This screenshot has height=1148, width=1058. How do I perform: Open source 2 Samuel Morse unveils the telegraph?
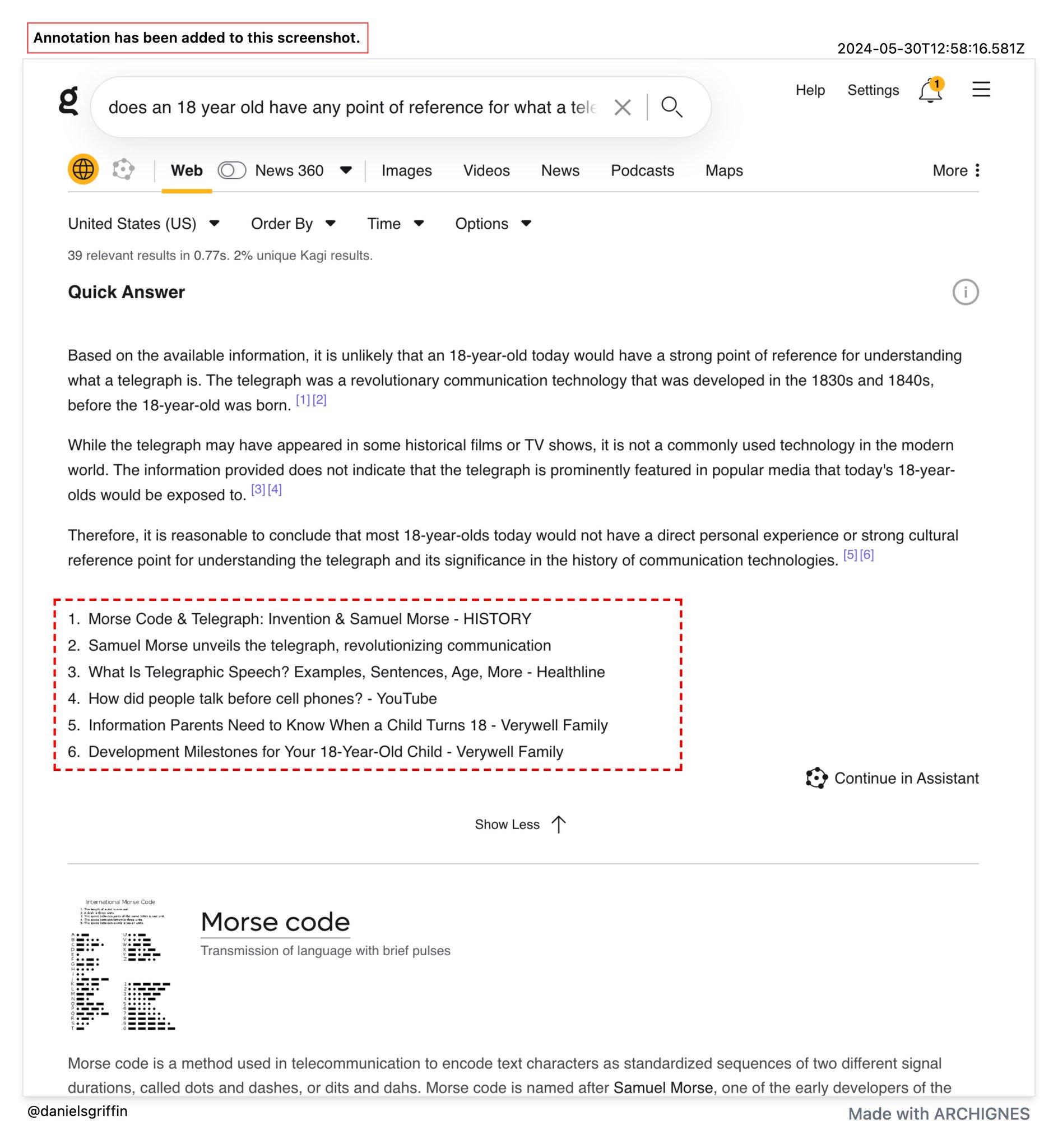[x=319, y=645]
